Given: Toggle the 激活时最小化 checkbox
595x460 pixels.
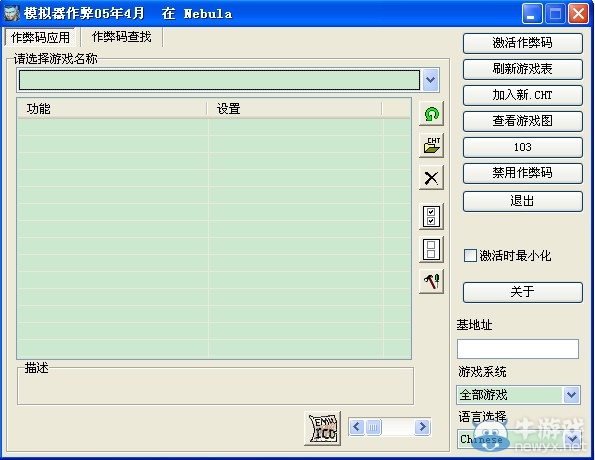Looking at the screenshot, I should 470,255.
